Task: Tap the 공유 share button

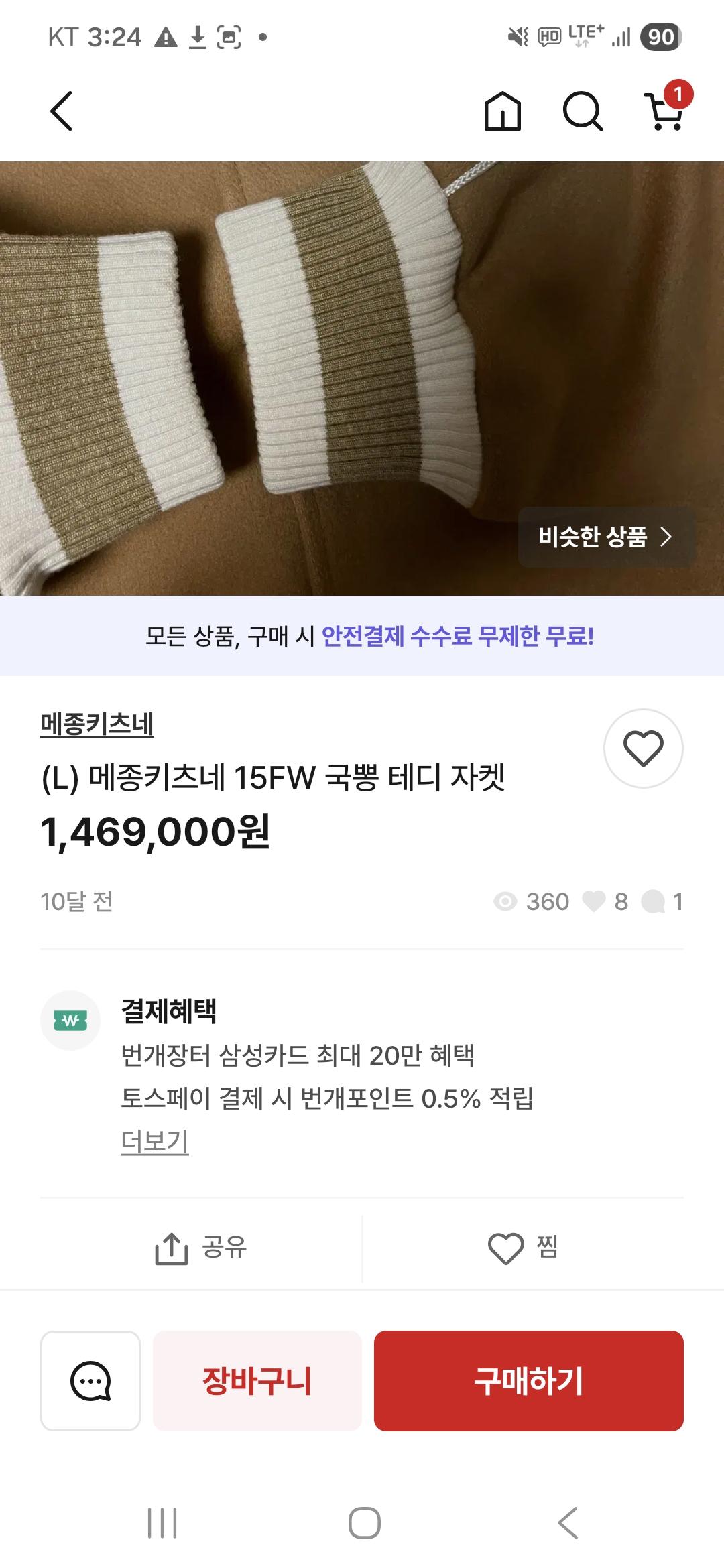Action: coord(201,1248)
